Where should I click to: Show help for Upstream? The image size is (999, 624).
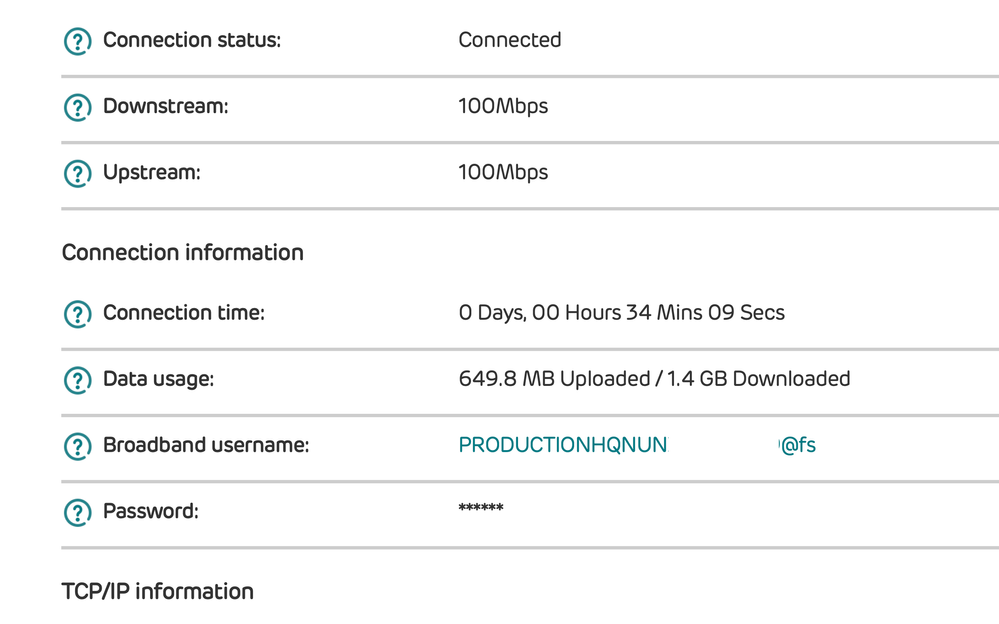tap(78, 174)
